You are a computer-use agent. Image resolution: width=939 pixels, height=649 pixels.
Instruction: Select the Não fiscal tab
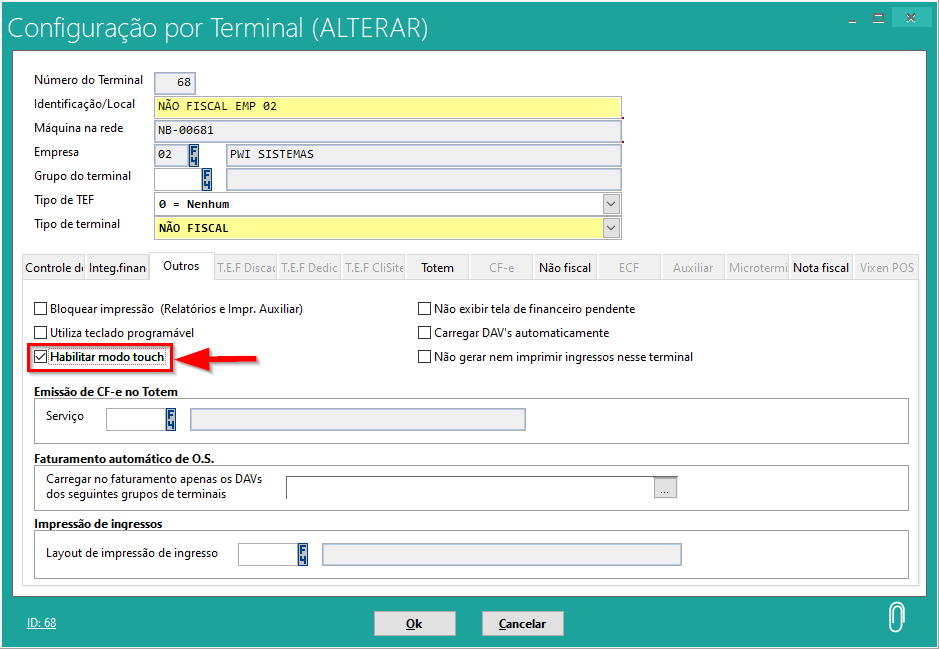[565, 268]
